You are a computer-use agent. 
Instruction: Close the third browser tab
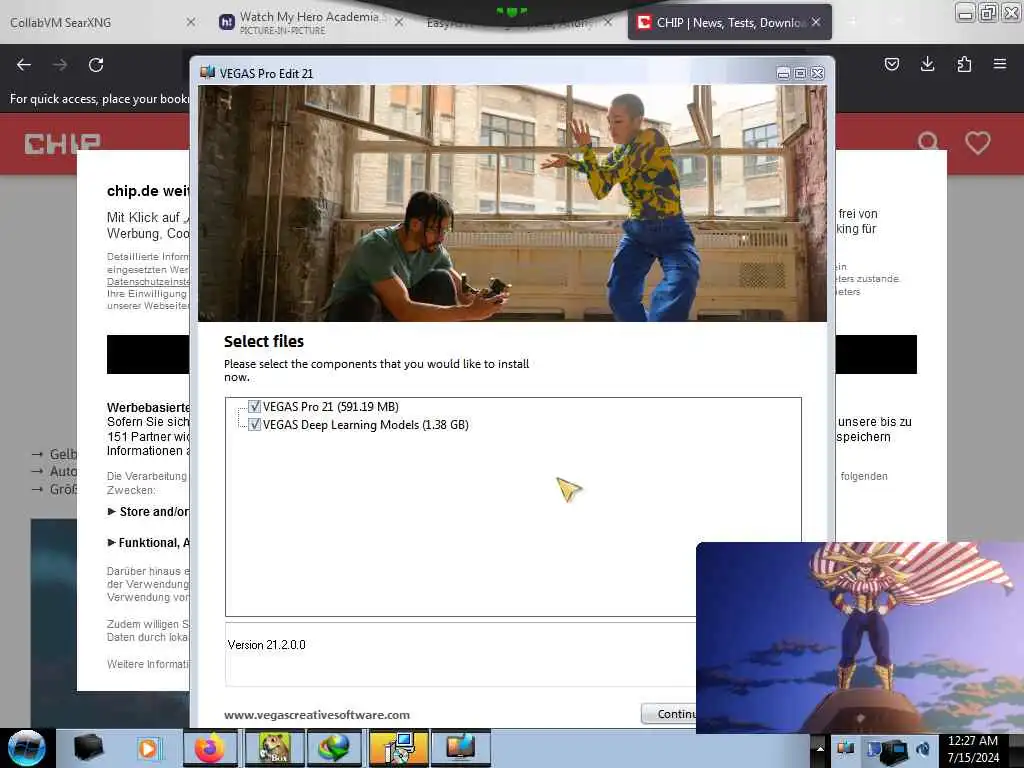(608, 22)
